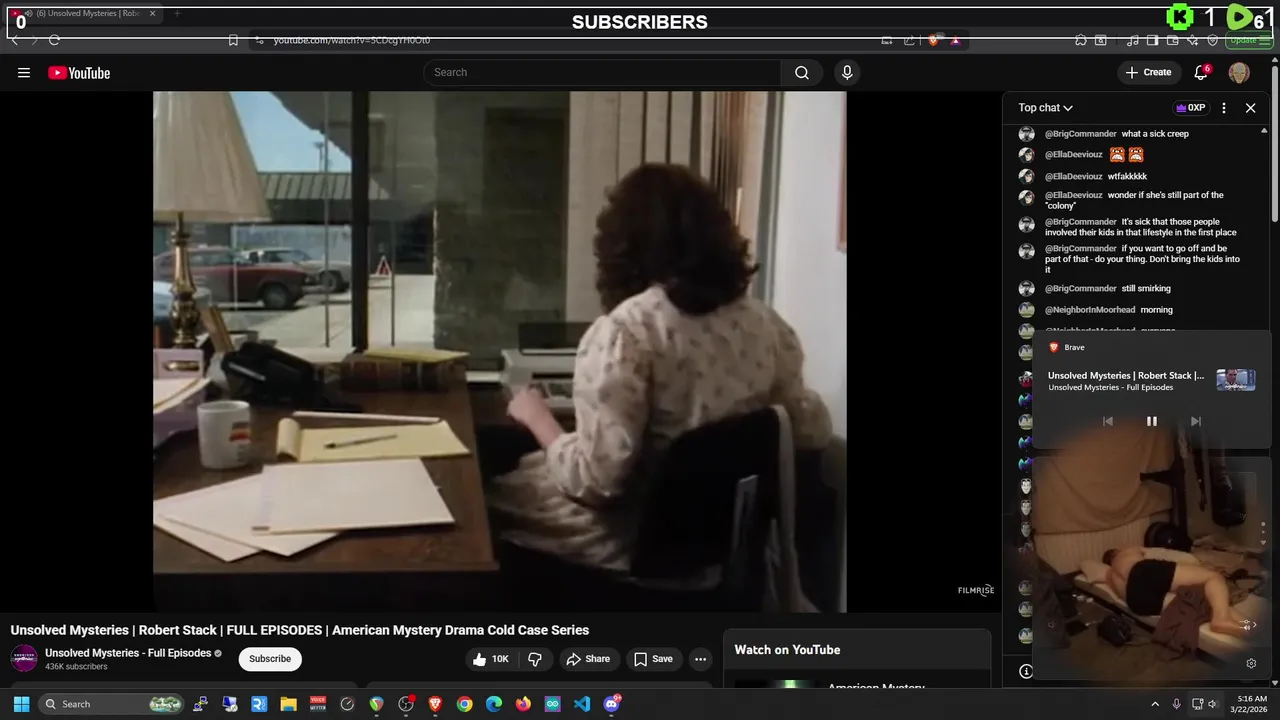
Task: Click @NeighborInMoorhead 'morning' chat message
Action: [x=1156, y=310]
